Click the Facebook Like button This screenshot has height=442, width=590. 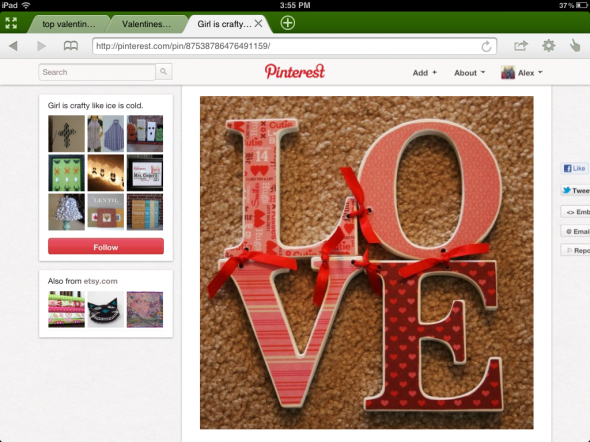[x=574, y=168]
